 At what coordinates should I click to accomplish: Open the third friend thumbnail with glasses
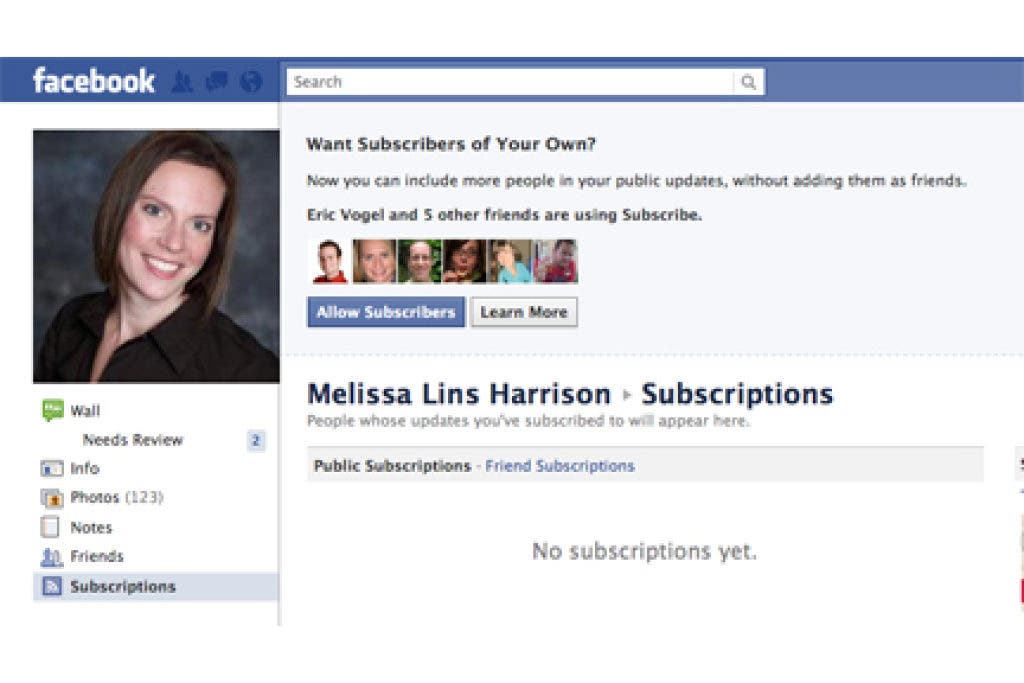pos(419,261)
